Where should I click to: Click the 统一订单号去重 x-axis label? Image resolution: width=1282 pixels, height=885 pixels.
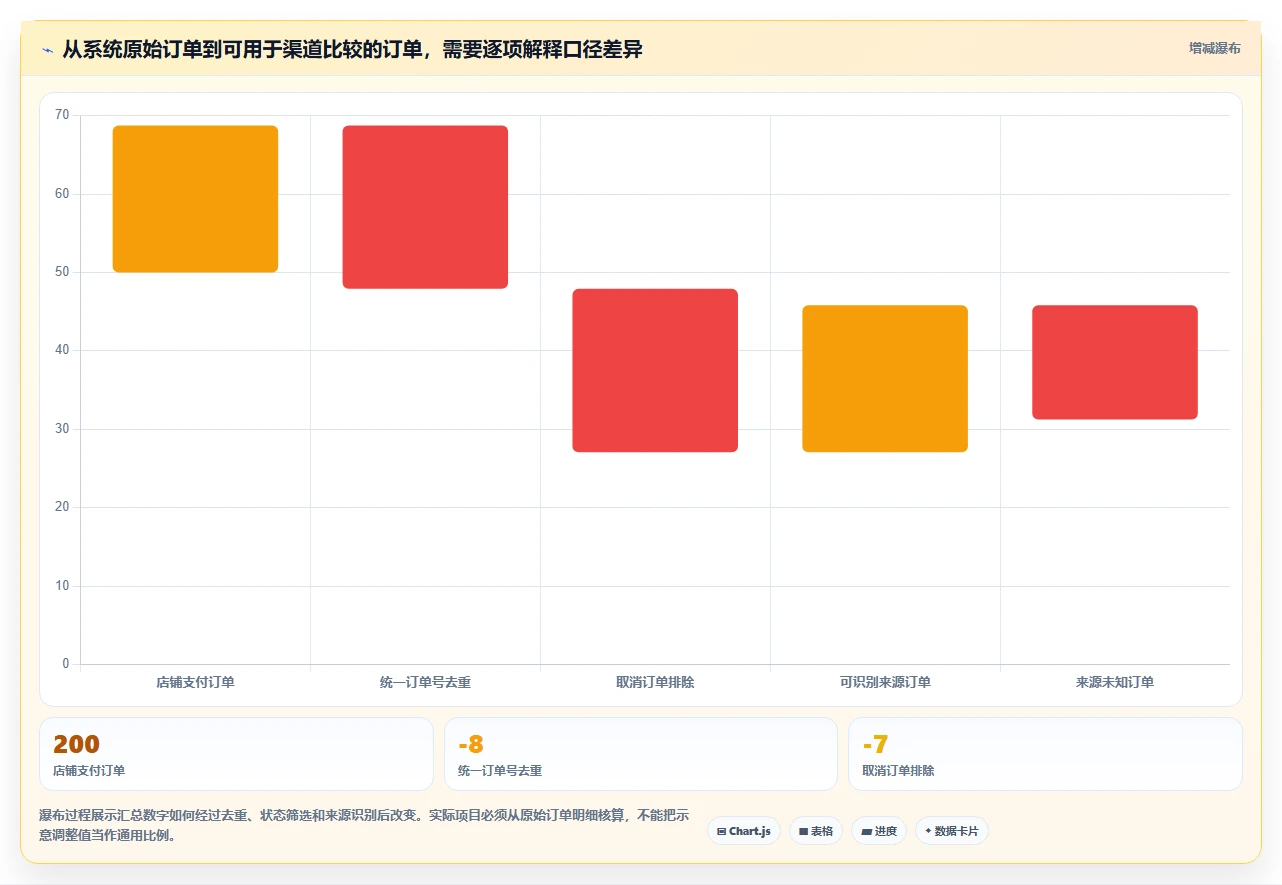(425, 682)
